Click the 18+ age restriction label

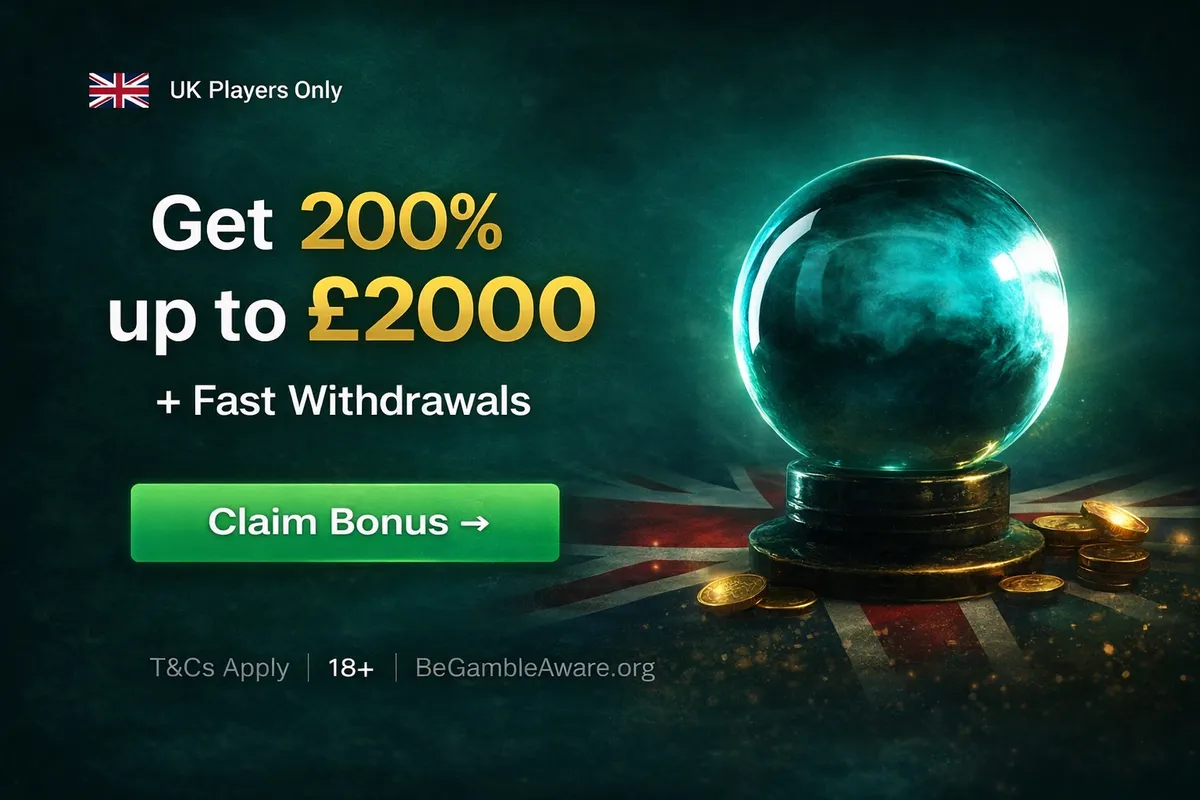pyautogui.click(x=351, y=669)
